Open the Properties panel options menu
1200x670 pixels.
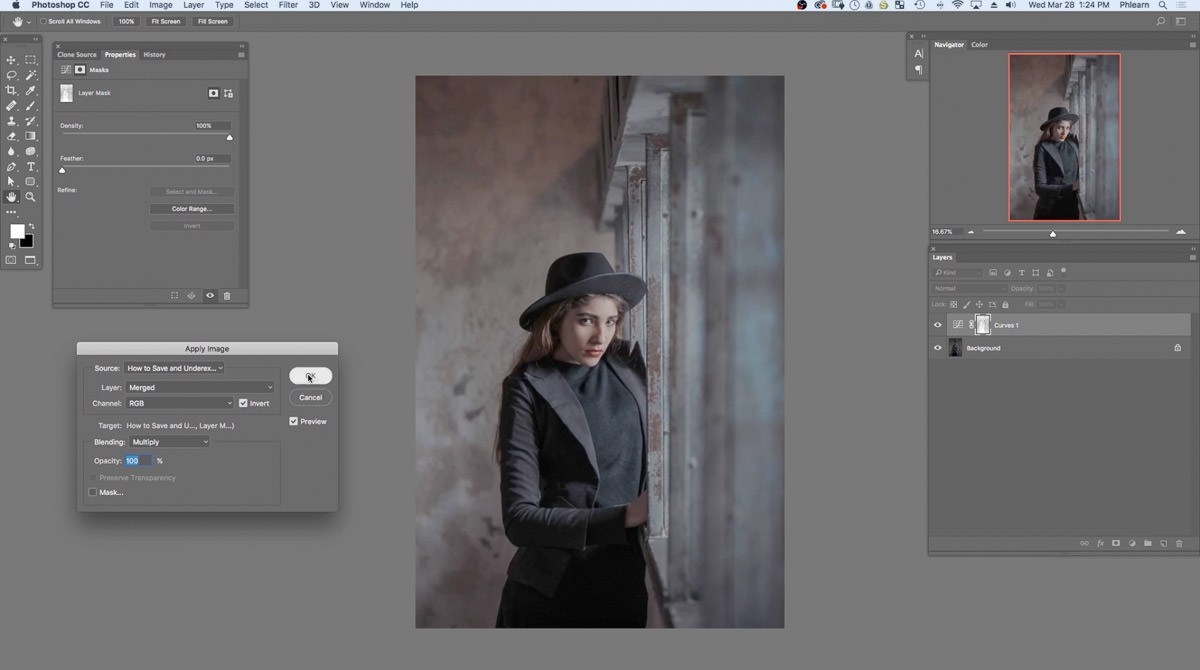click(x=241, y=55)
